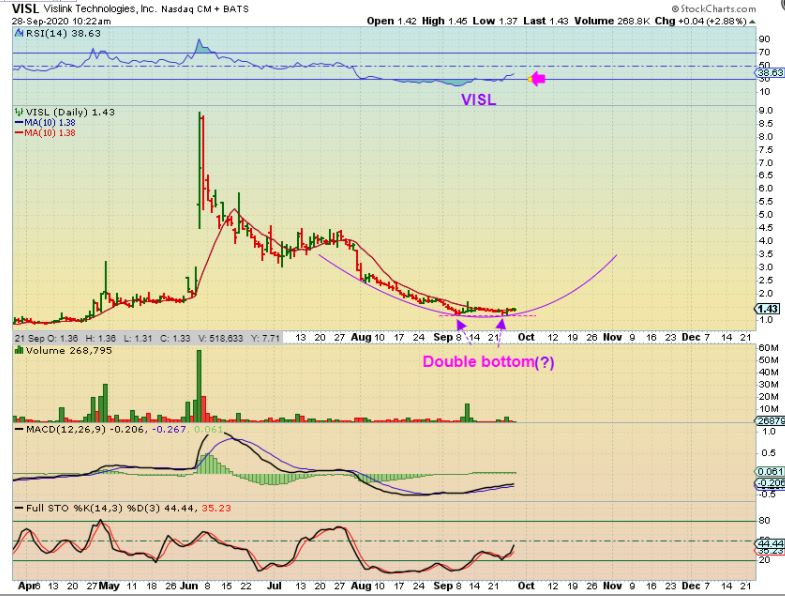Select the MACD(12,26,9) -0.206 indicator label
This screenshot has width=785, height=596.
(x=86, y=430)
